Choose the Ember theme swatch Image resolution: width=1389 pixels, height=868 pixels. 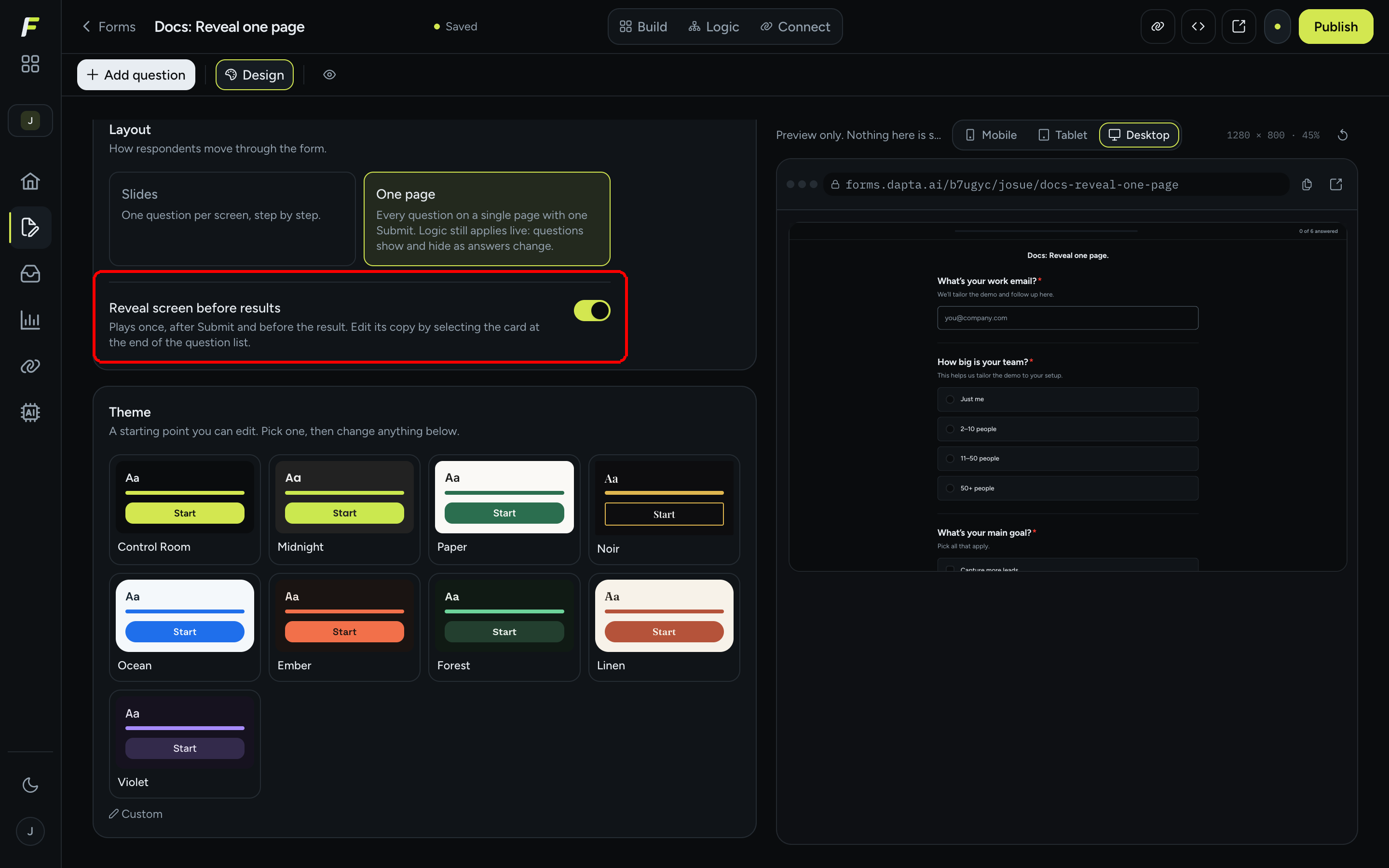[344, 627]
